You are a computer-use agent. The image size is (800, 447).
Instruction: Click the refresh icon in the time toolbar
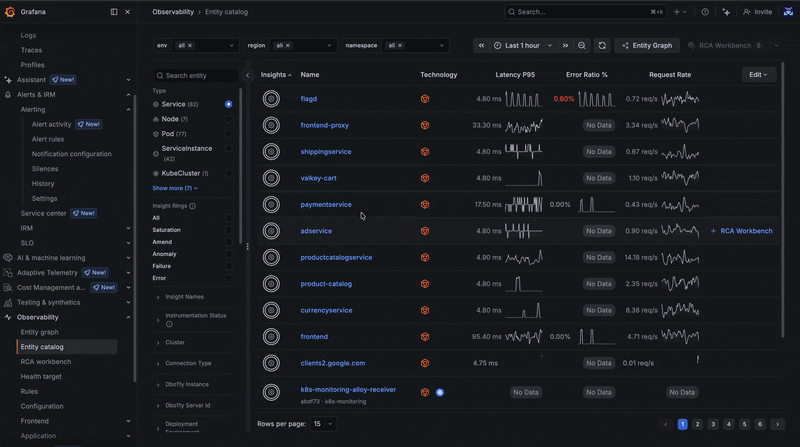pos(602,45)
